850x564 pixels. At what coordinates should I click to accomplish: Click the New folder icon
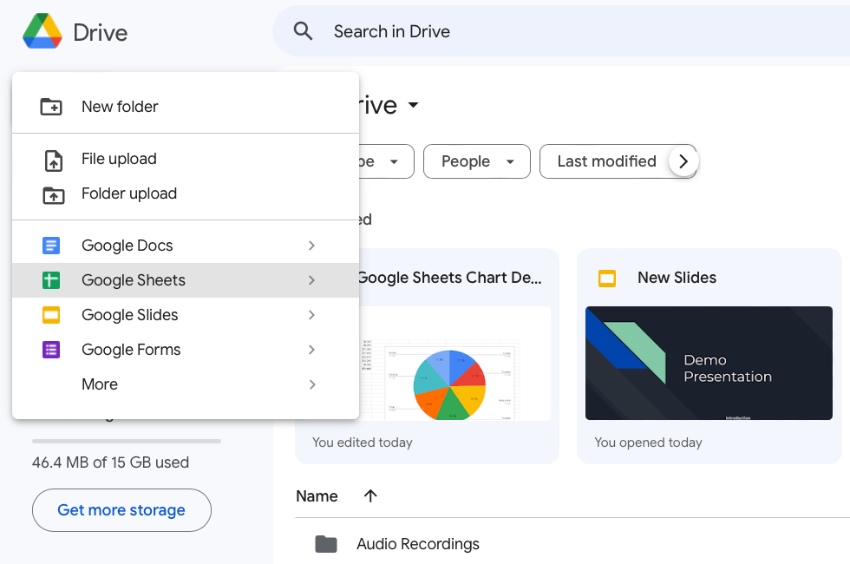(x=51, y=106)
